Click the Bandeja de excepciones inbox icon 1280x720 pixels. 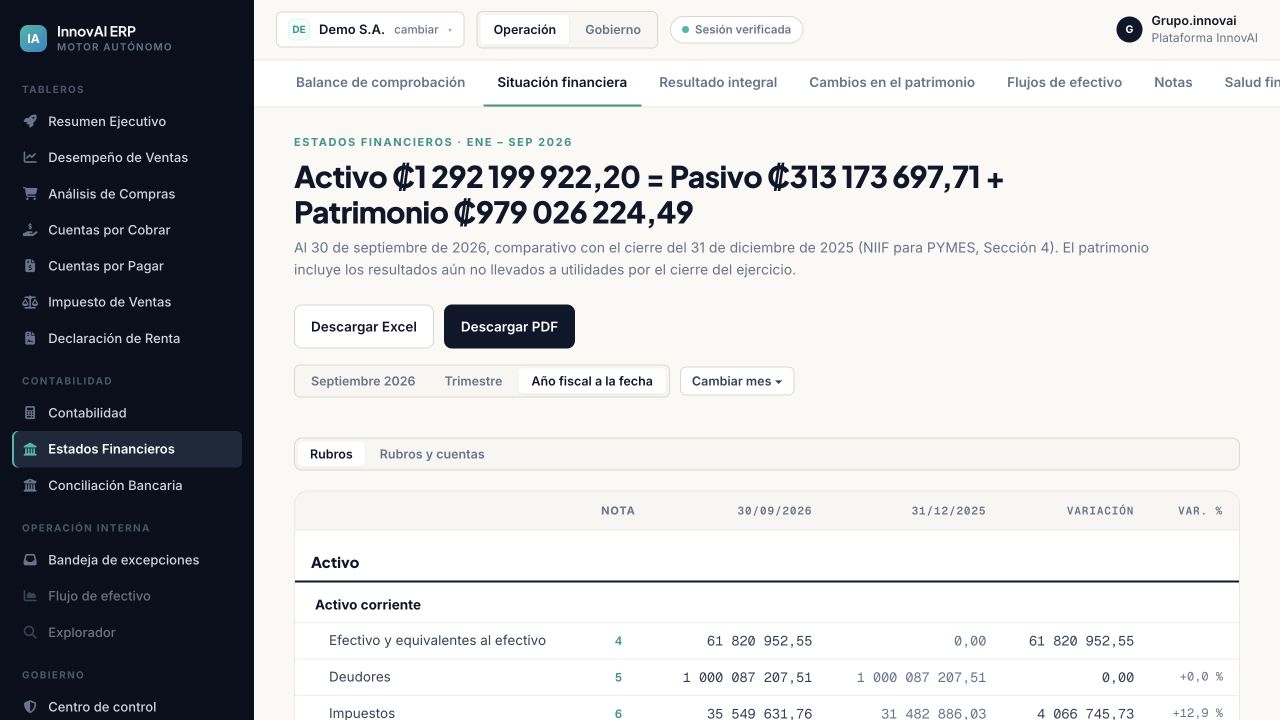tap(30, 560)
